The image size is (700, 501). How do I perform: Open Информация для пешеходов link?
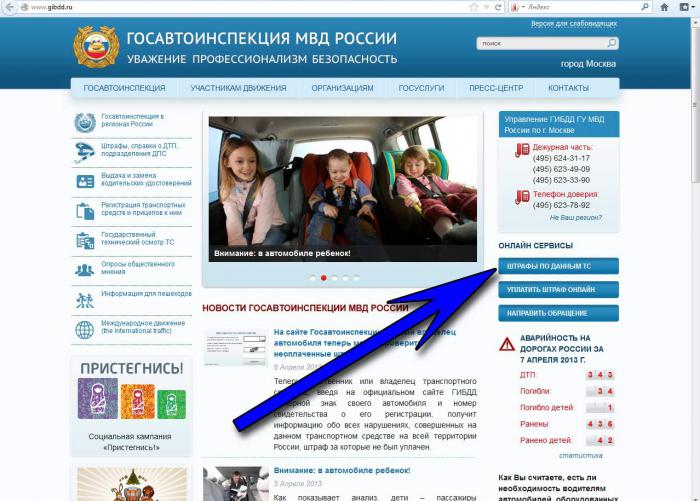click(x=146, y=293)
